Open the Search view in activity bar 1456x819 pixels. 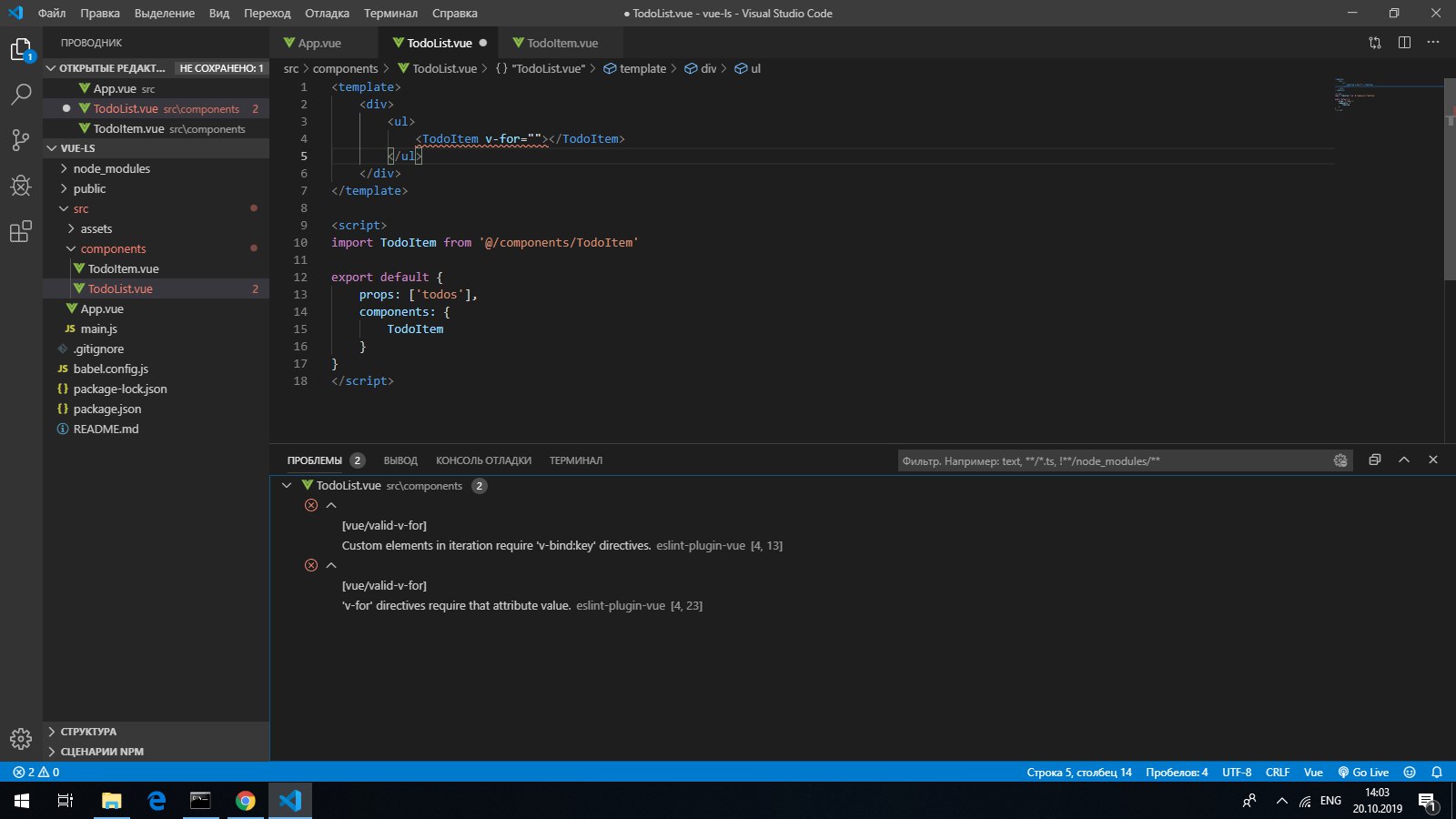point(21,94)
